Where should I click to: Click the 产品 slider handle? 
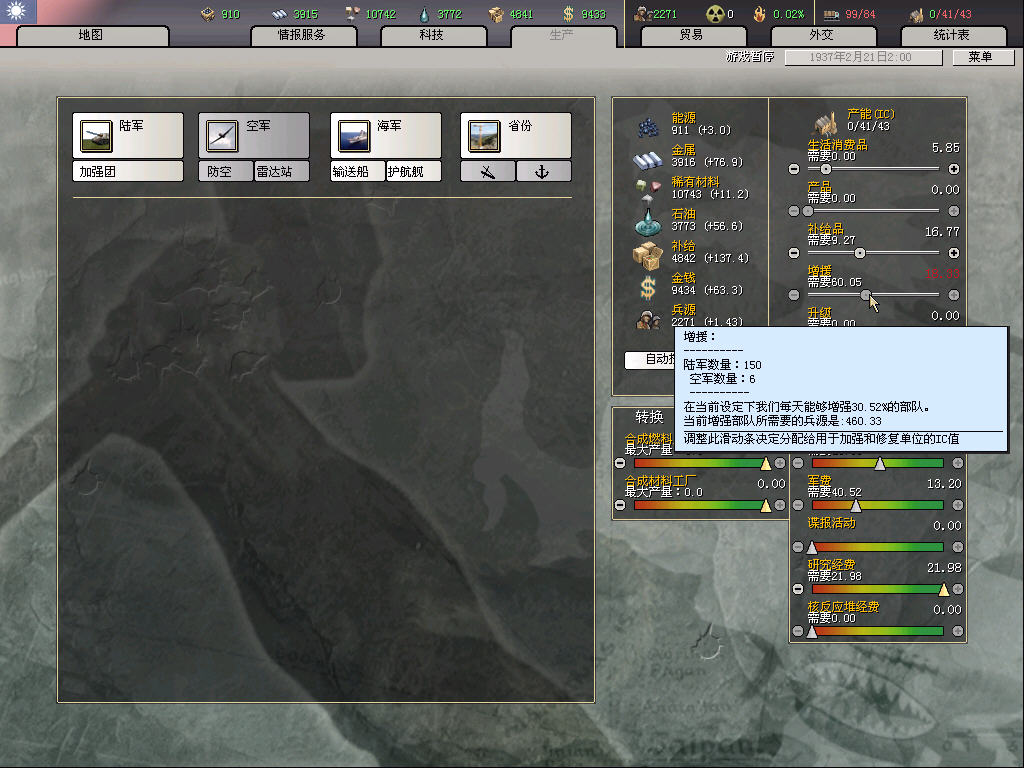(808, 211)
